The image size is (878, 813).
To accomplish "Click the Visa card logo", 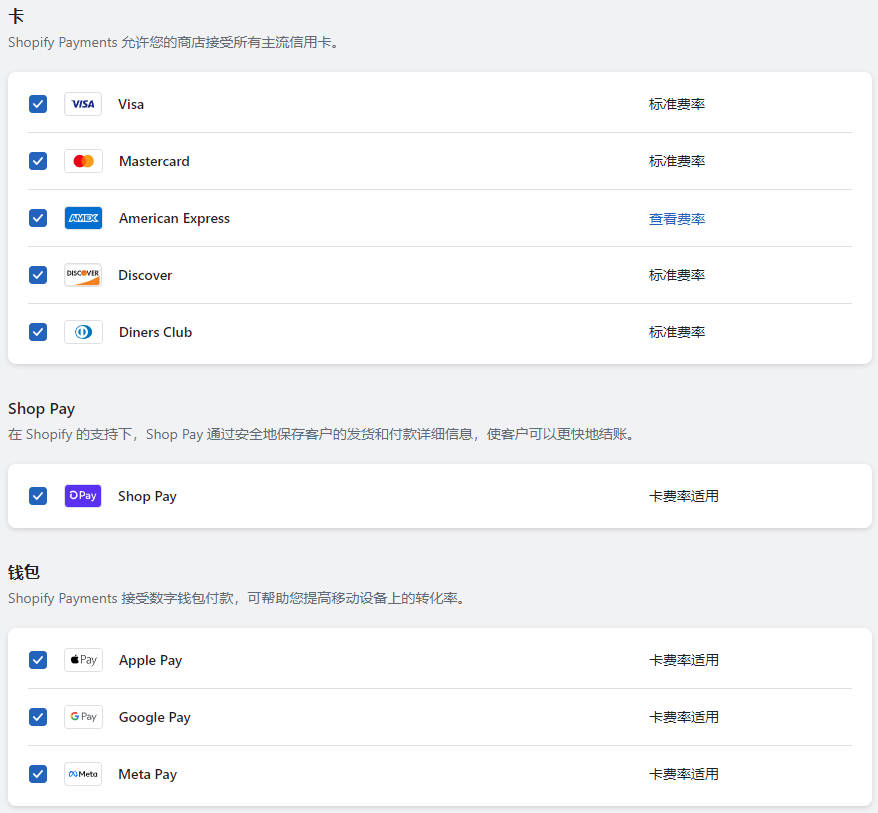I will 82,104.
